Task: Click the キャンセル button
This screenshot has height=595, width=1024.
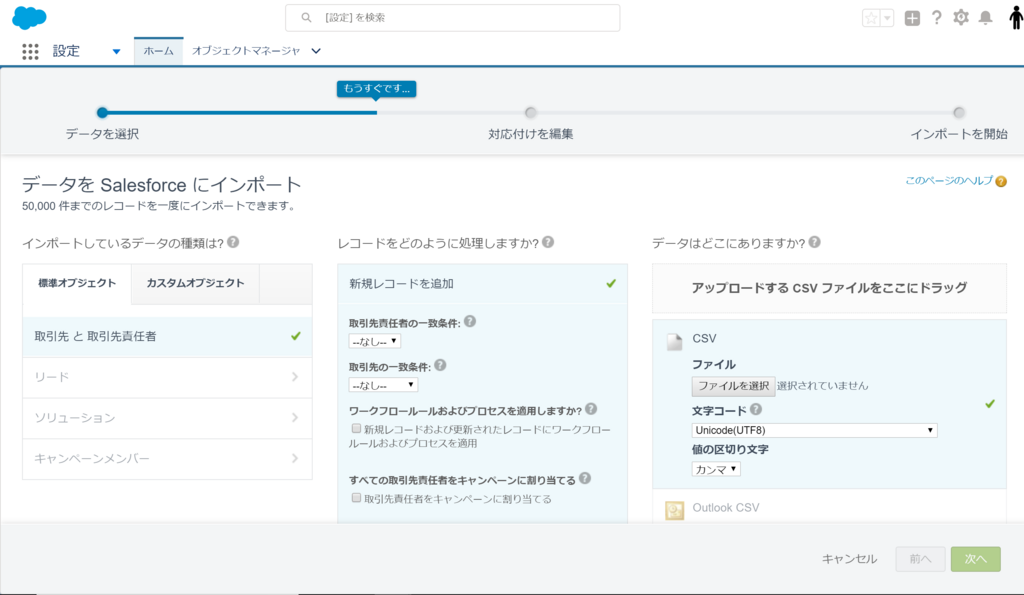Action: (x=849, y=559)
